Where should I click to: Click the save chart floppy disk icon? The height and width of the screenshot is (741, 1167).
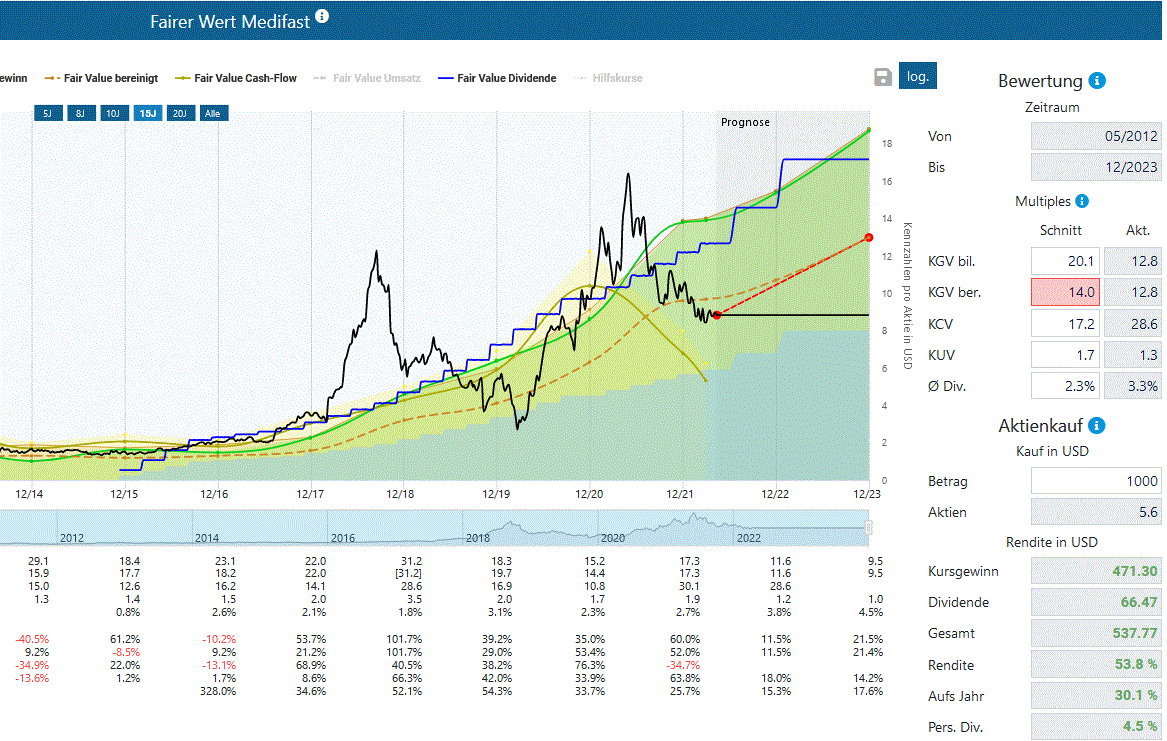[882, 77]
